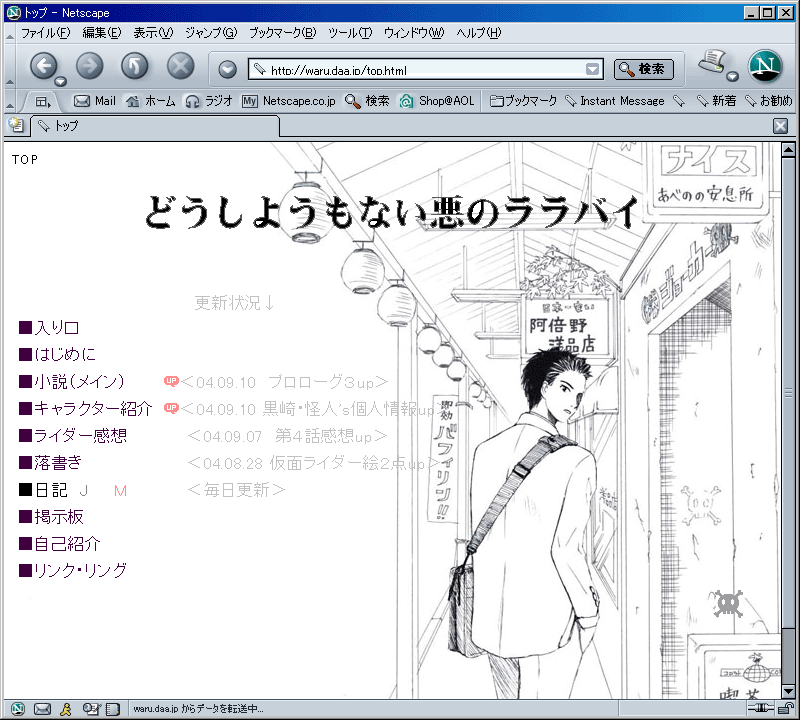This screenshot has width=800, height=720.
Task: Click the Netscape N throbber logo
Action: (x=765, y=66)
